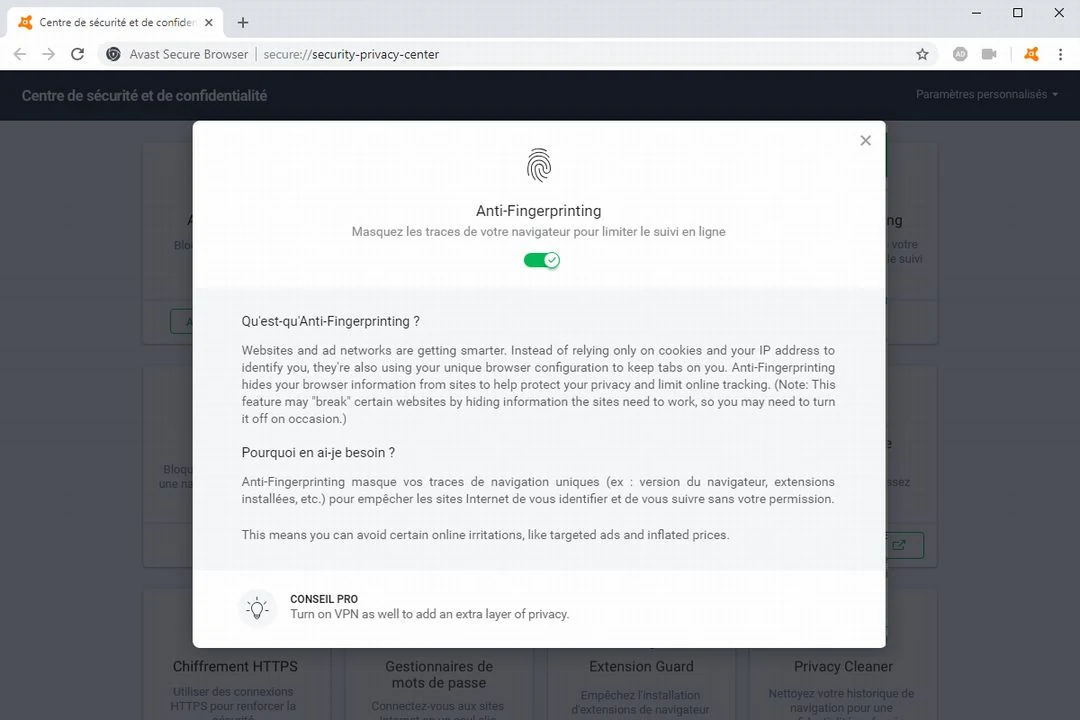Click the Qu'est-qu'Anti-Fingerprinting ? heading
The image size is (1080, 720).
331,321
